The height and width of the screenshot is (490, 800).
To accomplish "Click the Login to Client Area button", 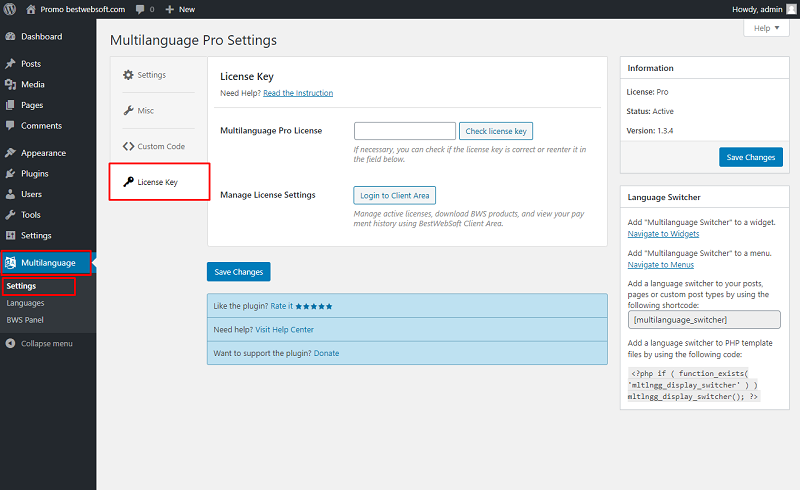I will [x=394, y=195].
